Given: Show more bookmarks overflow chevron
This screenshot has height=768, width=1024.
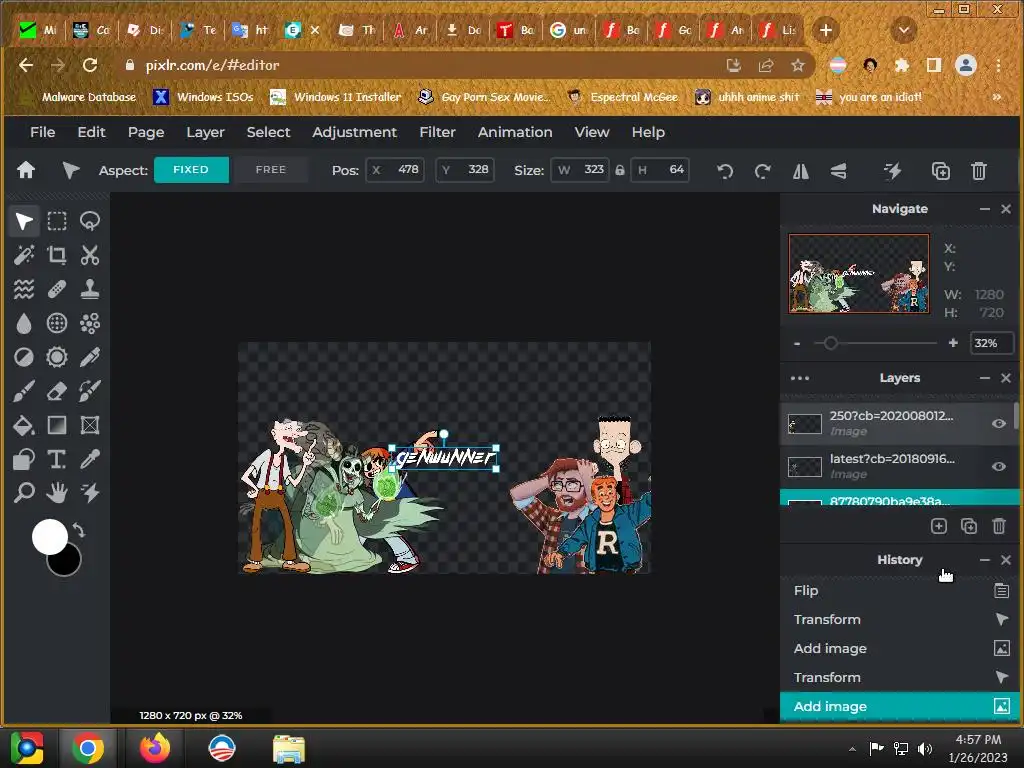Looking at the screenshot, I should pyautogui.click(x=997, y=97).
